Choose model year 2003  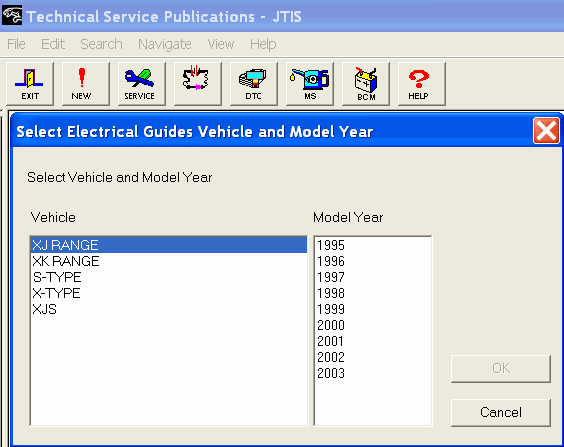(x=373, y=373)
